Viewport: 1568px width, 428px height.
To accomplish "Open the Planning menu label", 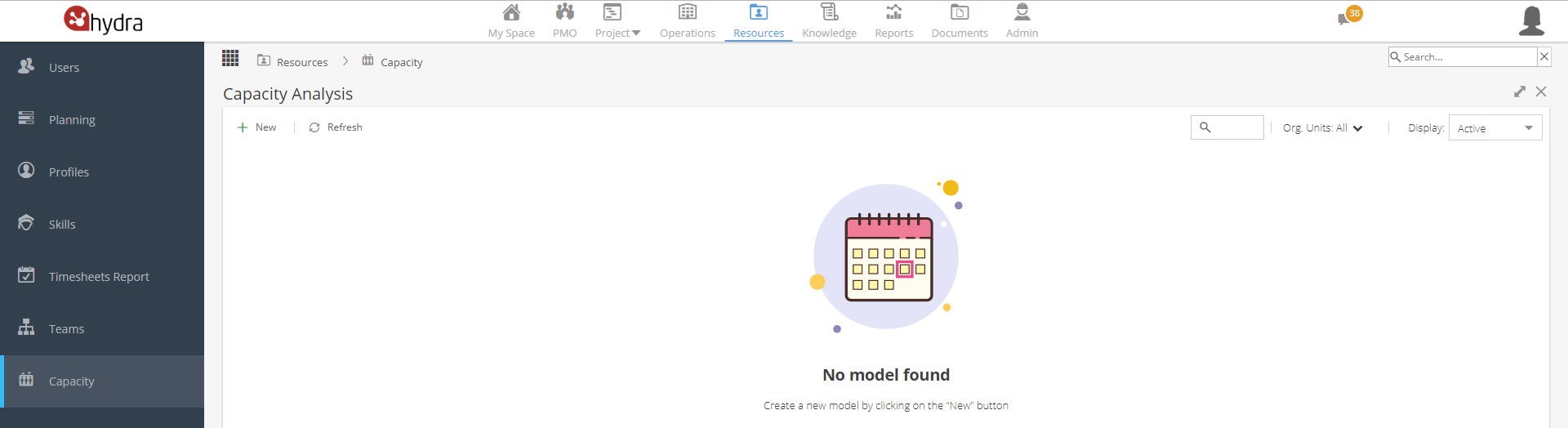I will point(72,120).
